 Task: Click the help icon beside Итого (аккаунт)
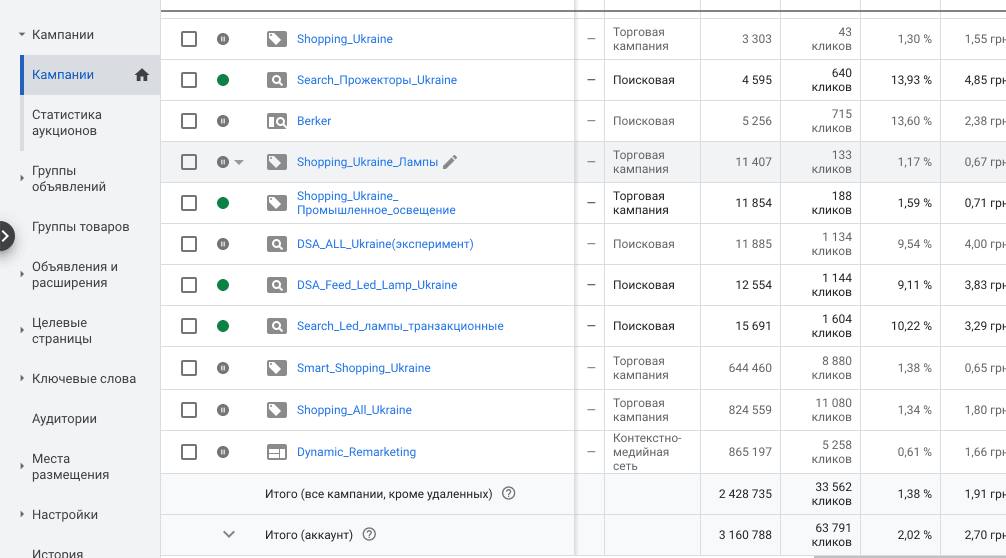tap(369, 534)
